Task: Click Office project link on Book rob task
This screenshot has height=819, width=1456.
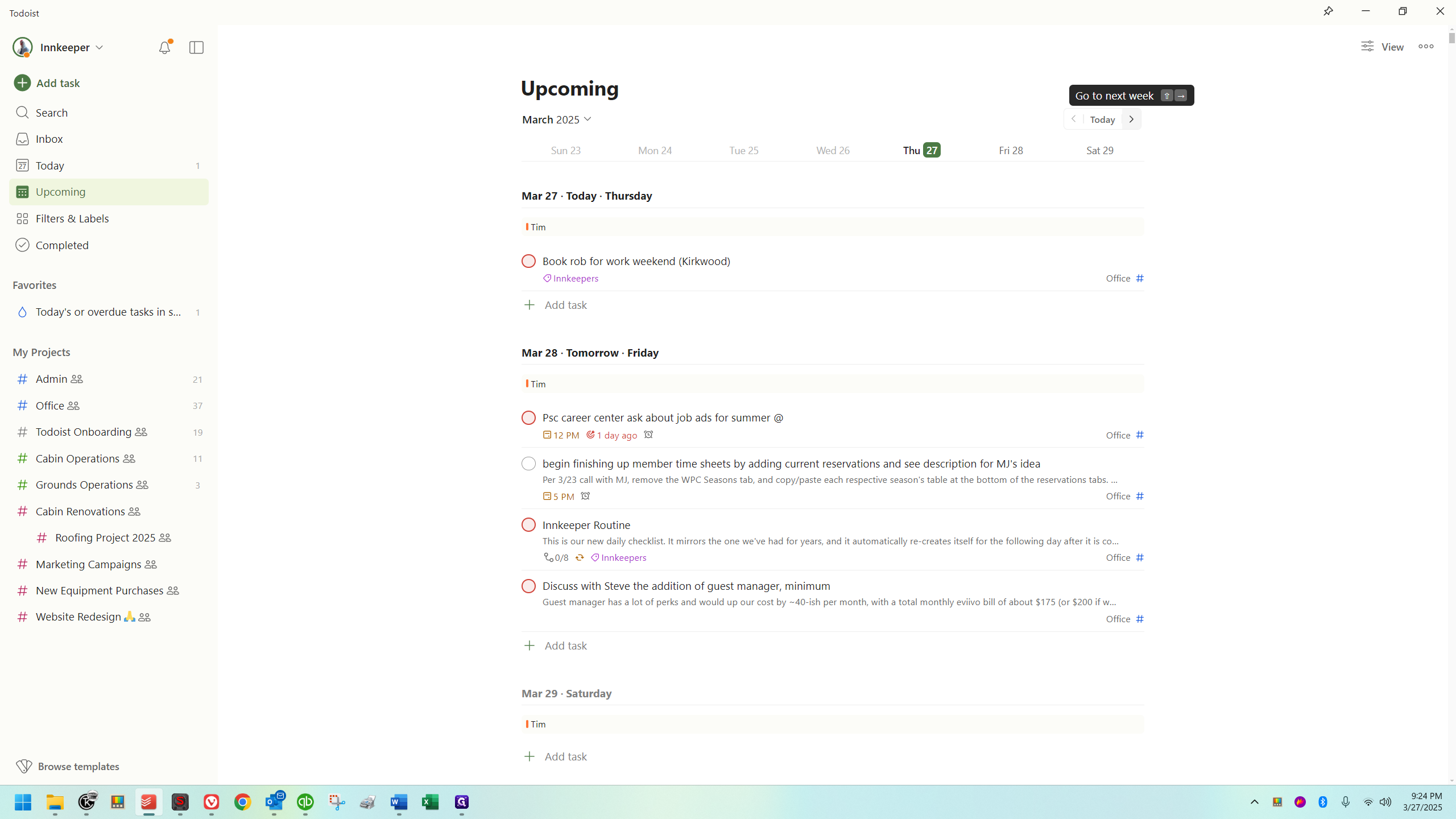Action: coord(1125,278)
